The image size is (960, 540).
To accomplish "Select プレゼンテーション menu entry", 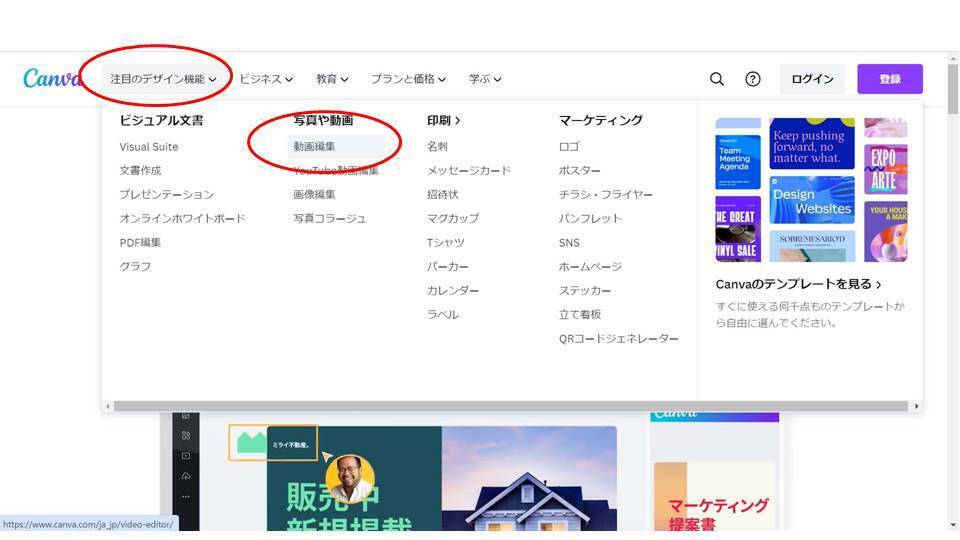I will click(167, 194).
